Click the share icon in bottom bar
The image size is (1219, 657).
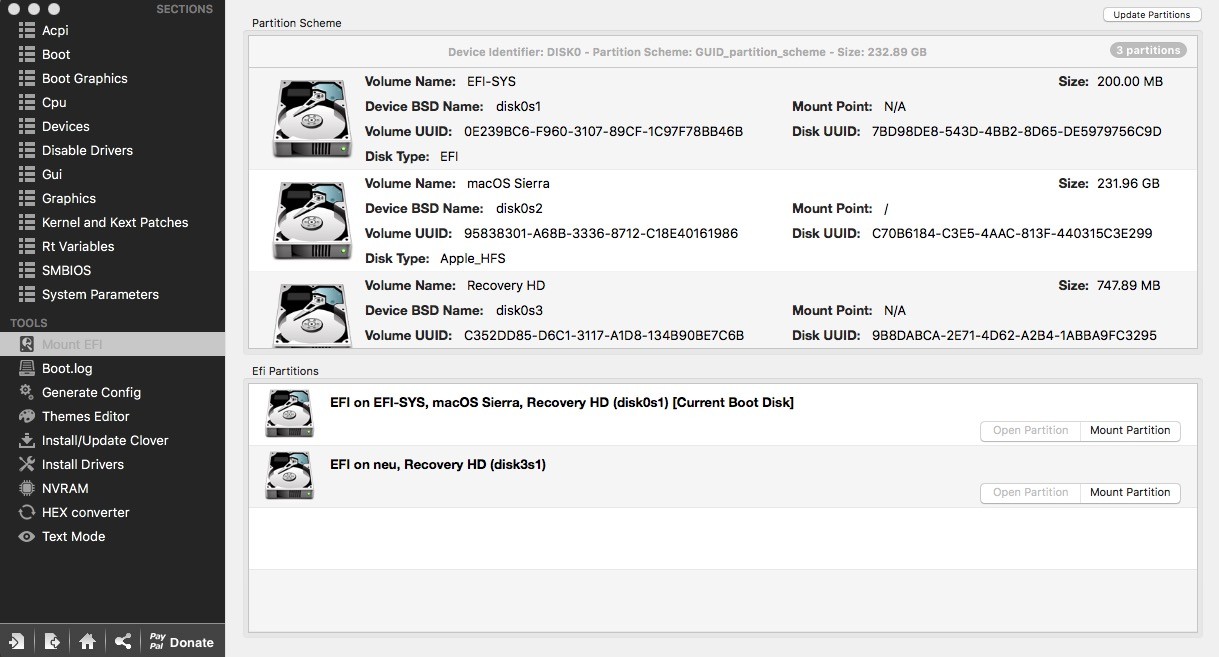(122, 641)
